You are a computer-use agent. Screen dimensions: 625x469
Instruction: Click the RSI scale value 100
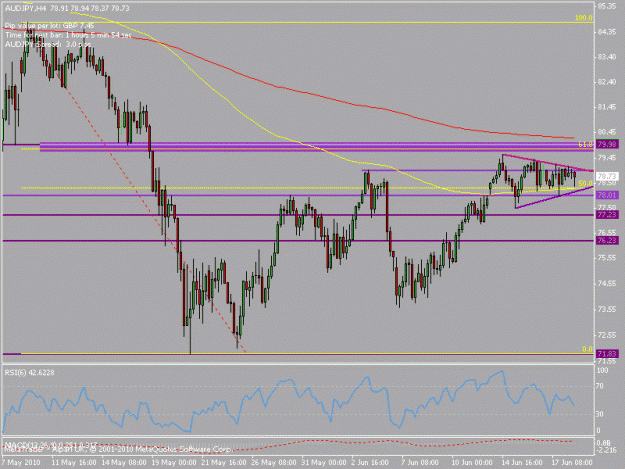click(602, 371)
